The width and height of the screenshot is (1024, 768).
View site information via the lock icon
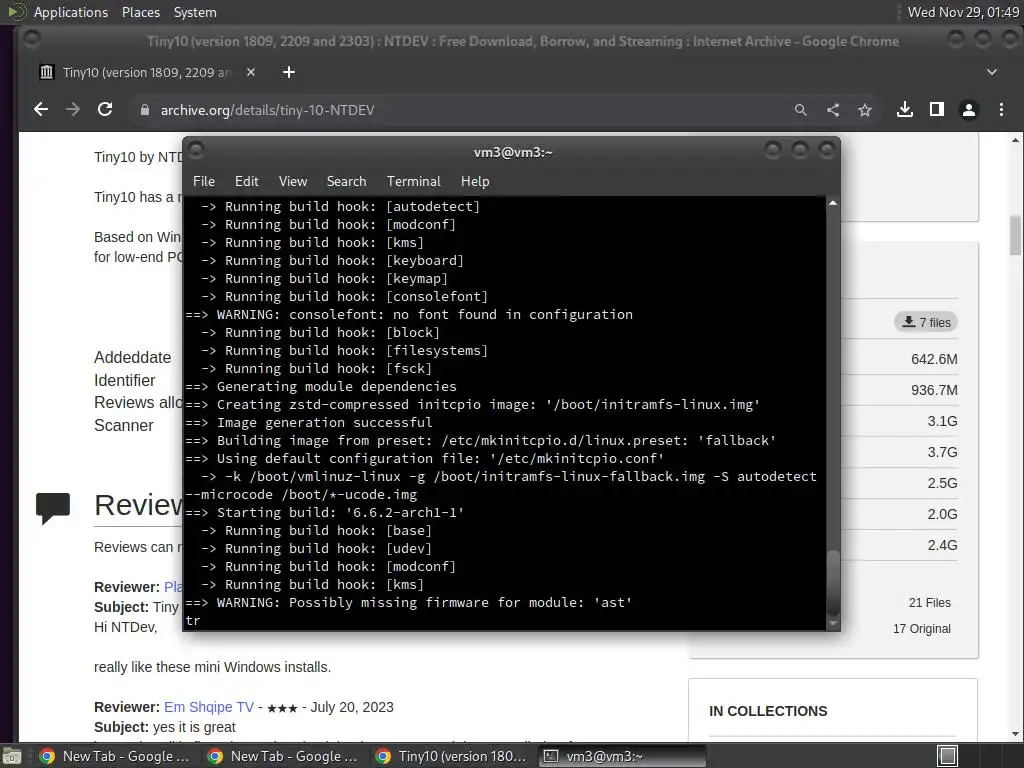(x=145, y=110)
